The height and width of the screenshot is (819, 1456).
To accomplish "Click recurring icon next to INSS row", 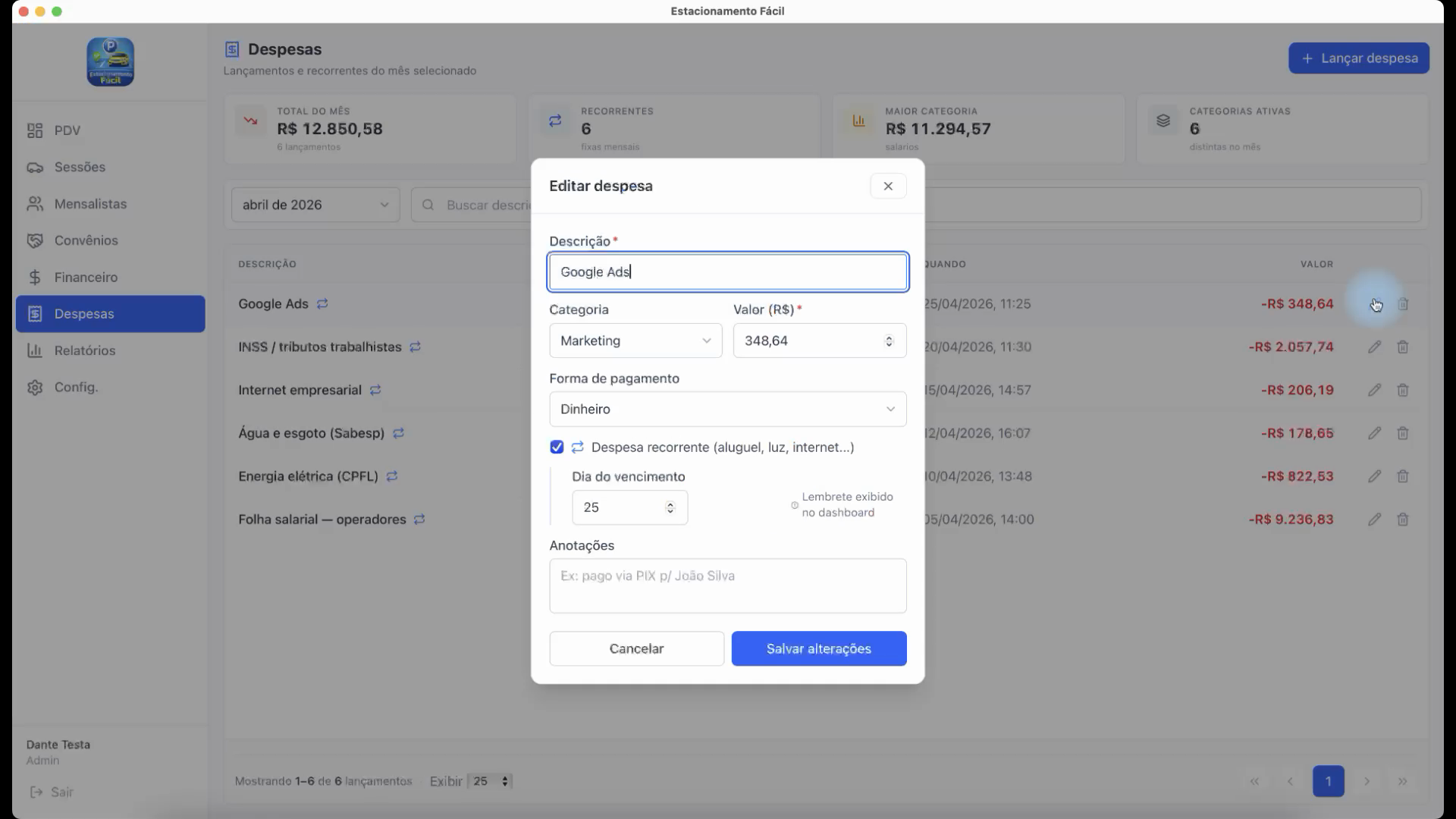I will tap(415, 347).
